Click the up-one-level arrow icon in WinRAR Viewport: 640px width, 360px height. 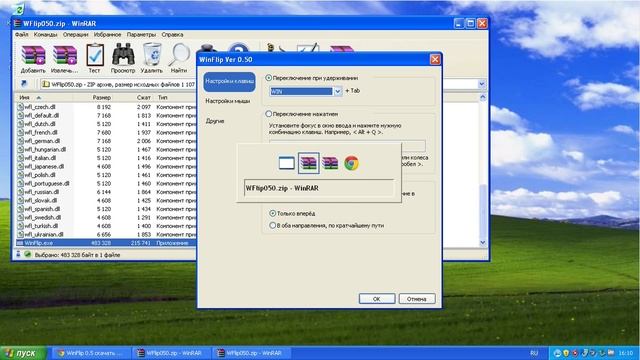point(24,84)
